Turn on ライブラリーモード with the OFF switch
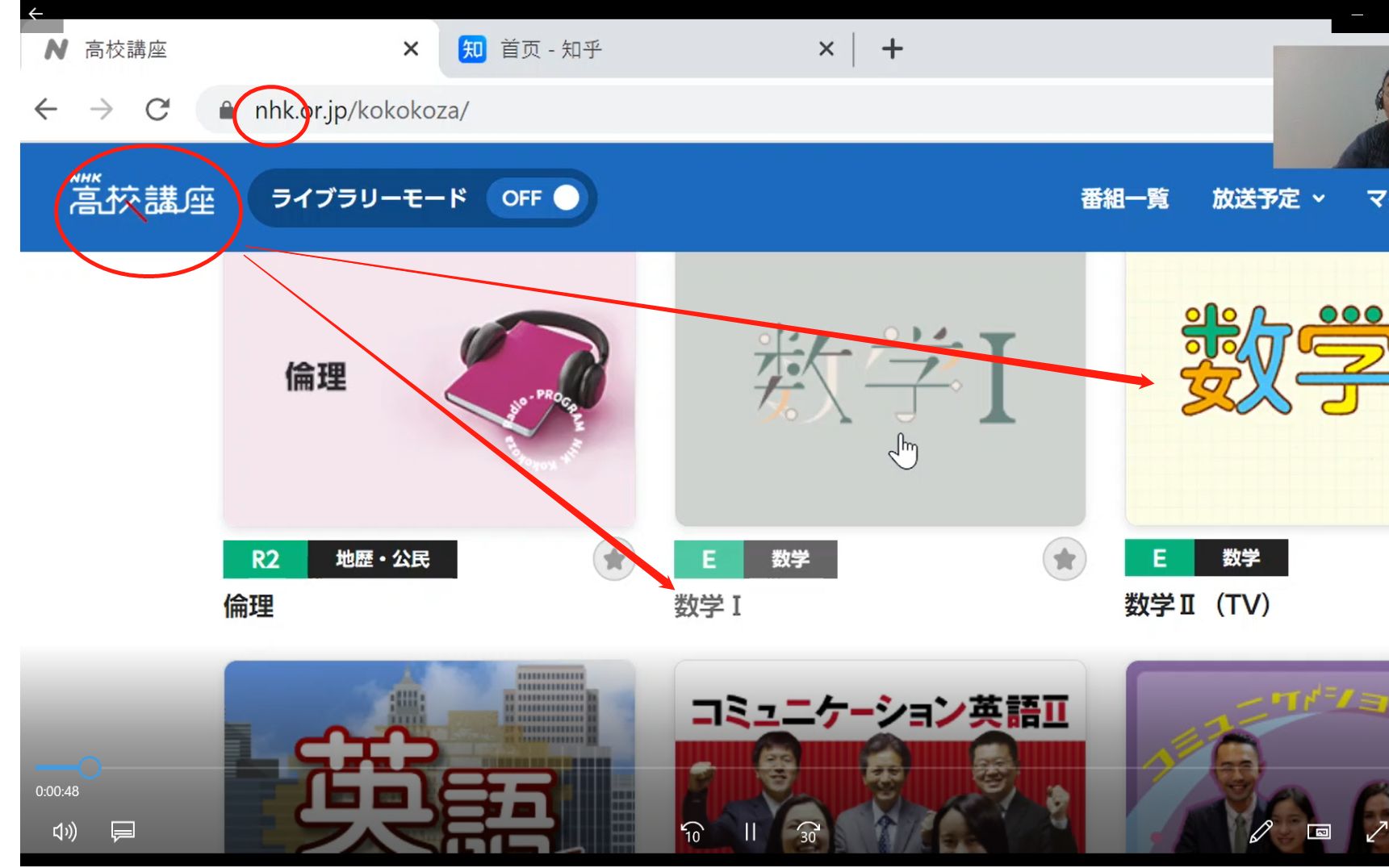 539,198
